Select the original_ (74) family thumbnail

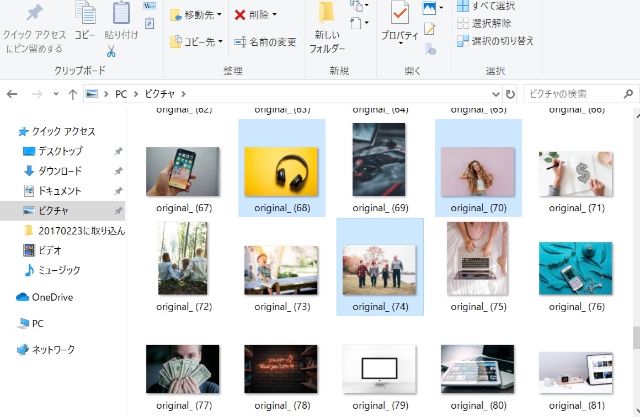tap(380, 270)
